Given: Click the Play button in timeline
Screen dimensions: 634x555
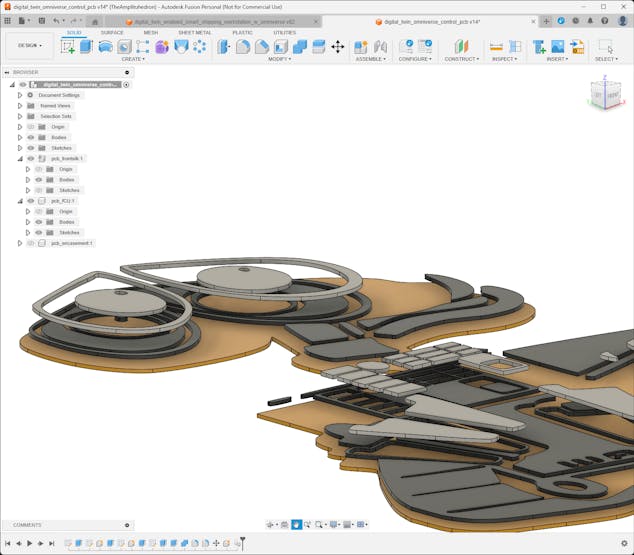Looking at the screenshot, I should click(29, 543).
